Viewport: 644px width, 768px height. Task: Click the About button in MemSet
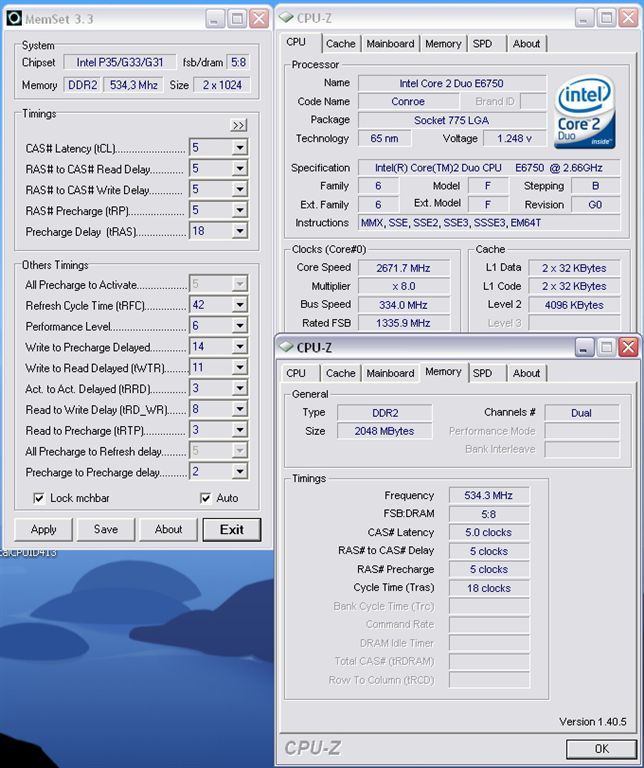(168, 529)
